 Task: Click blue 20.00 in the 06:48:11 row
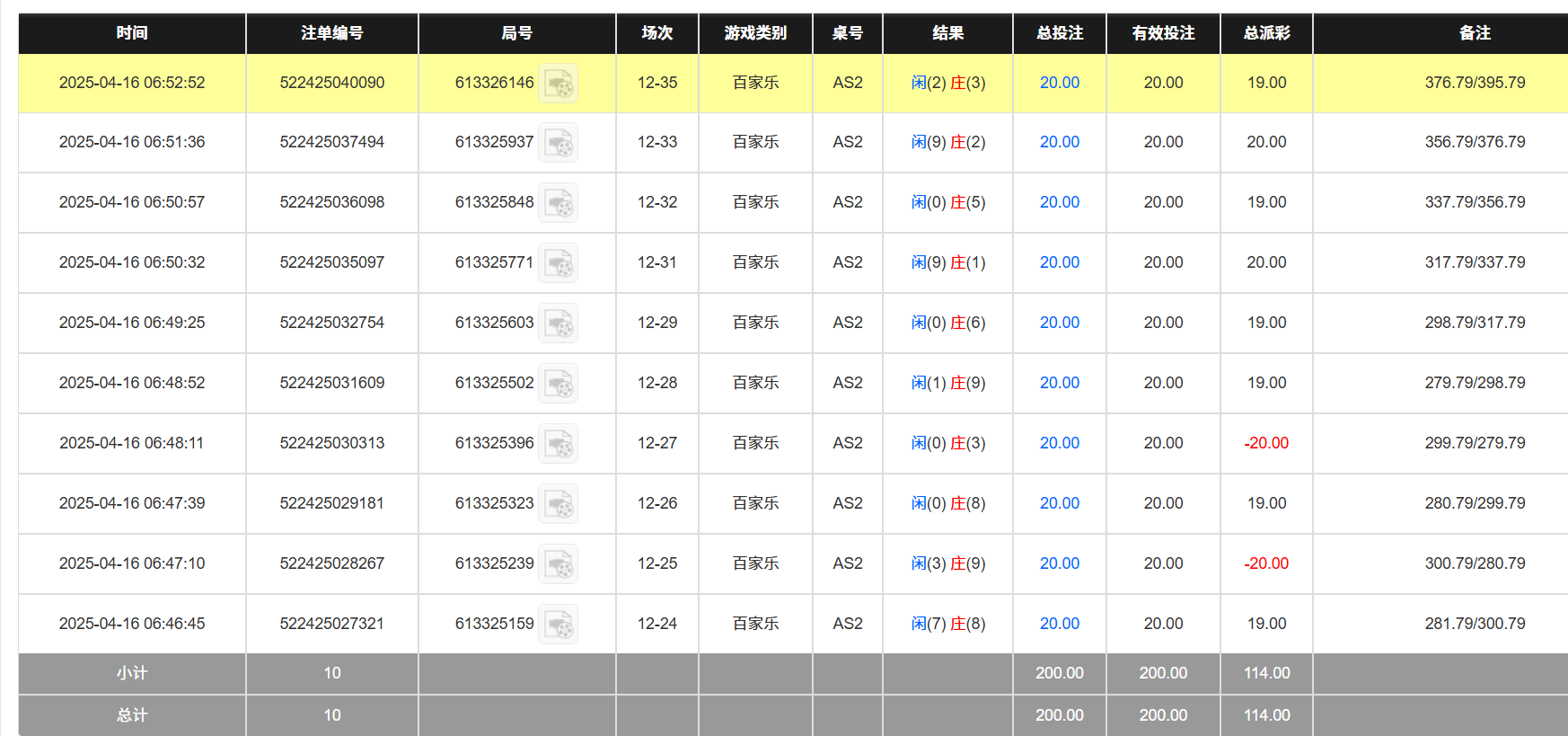pyautogui.click(x=1059, y=443)
